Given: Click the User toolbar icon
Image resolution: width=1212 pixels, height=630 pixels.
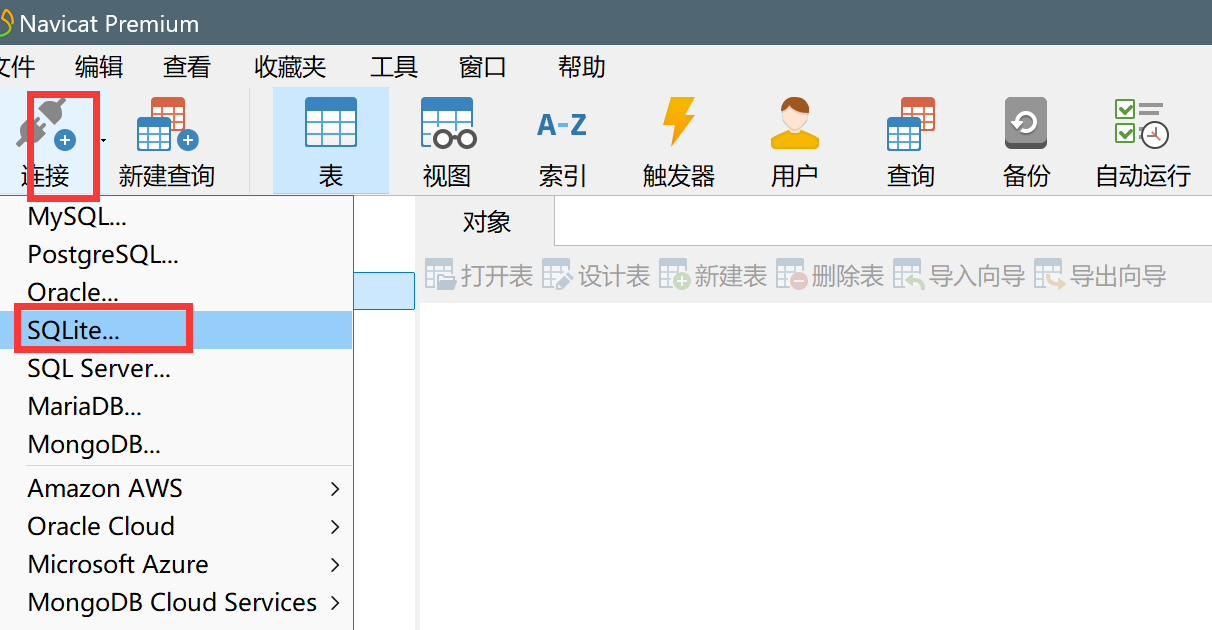Looking at the screenshot, I should click(x=795, y=123).
